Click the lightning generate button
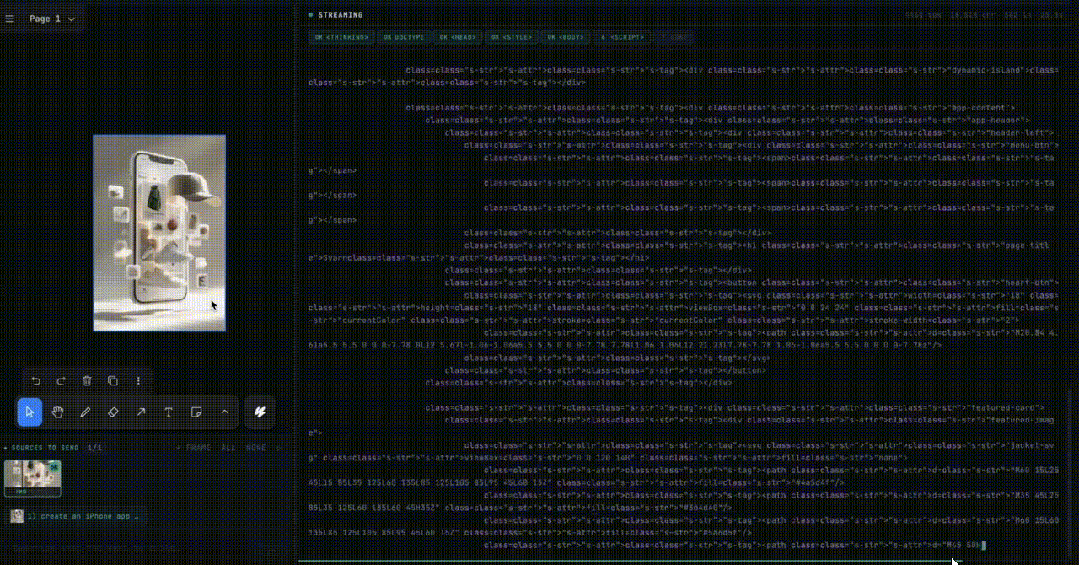This screenshot has height=565, width=1079. pos(260,412)
